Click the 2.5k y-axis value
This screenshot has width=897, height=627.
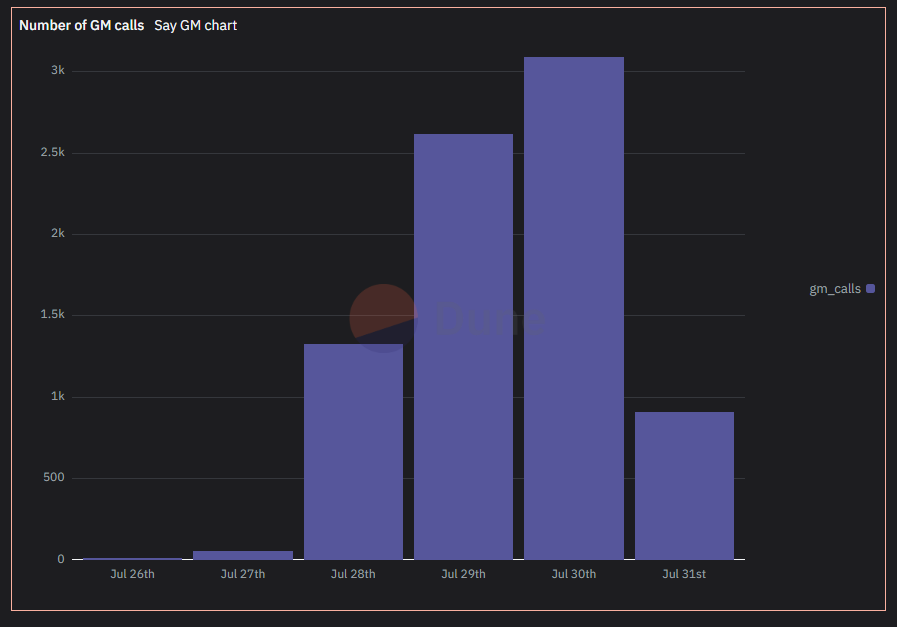point(53,152)
